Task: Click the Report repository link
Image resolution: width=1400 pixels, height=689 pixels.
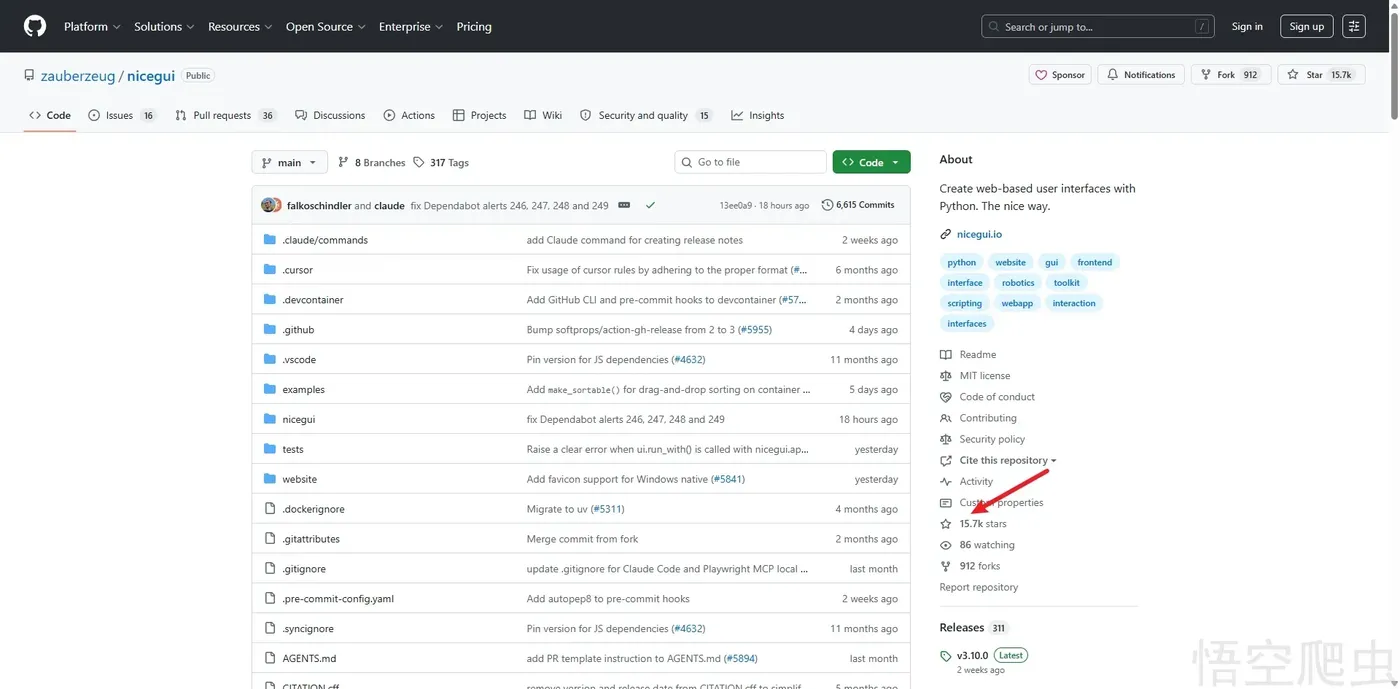Action: pos(979,588)
